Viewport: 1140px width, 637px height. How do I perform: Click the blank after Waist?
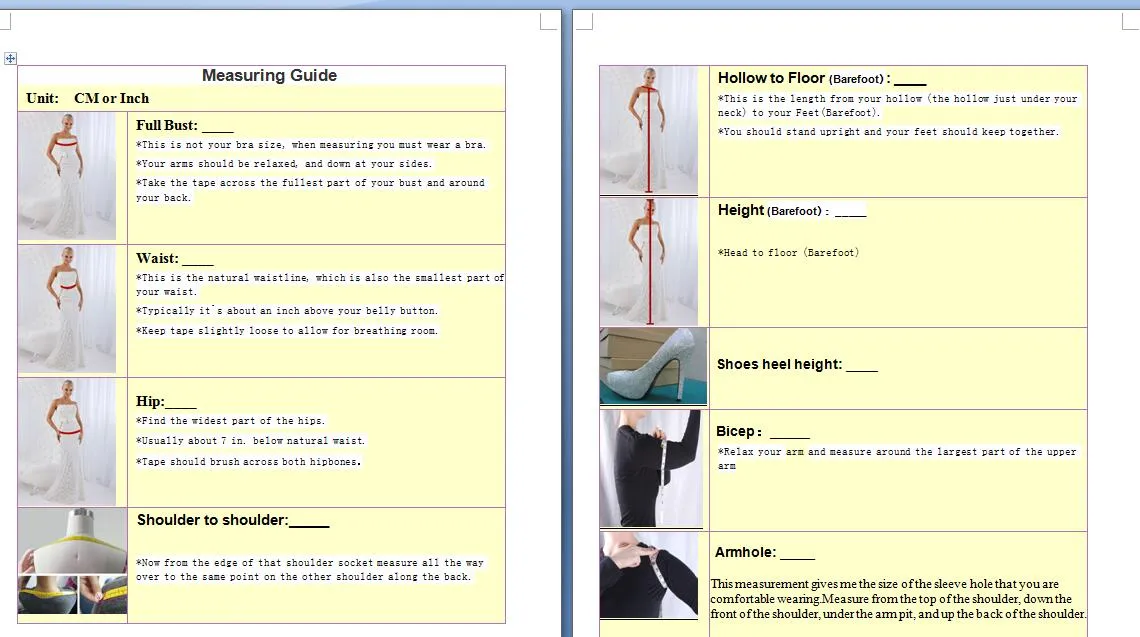tap(198, 260)
